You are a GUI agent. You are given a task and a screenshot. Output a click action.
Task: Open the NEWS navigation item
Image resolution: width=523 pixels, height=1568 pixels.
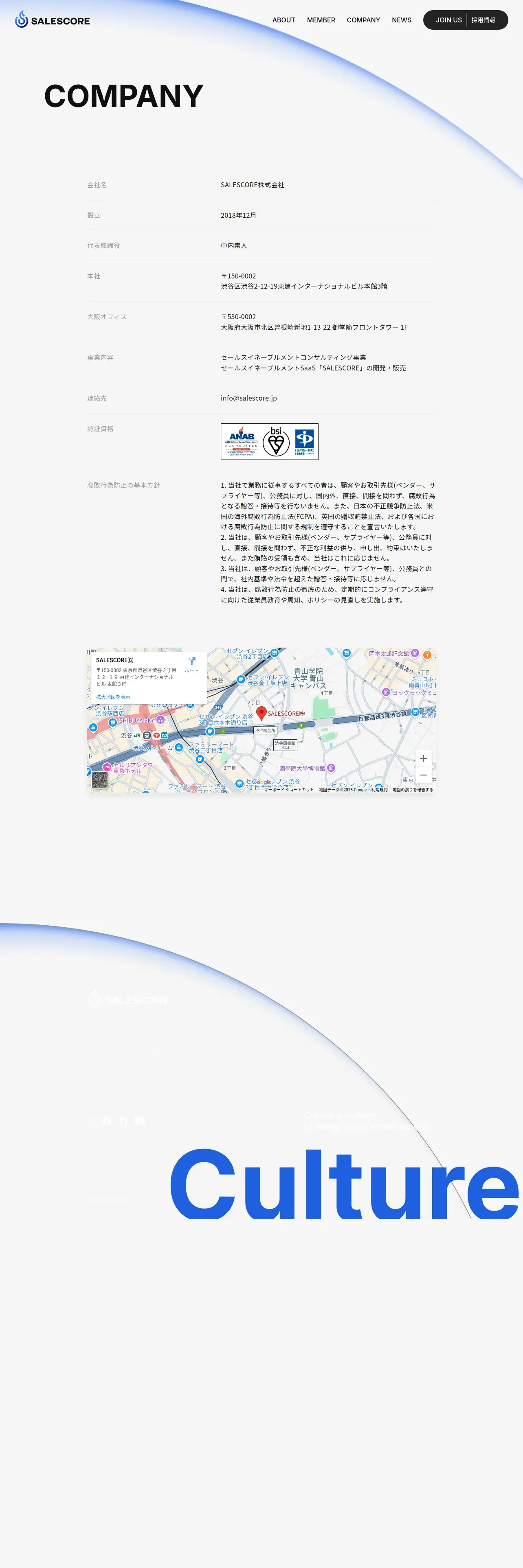[401, 20]
